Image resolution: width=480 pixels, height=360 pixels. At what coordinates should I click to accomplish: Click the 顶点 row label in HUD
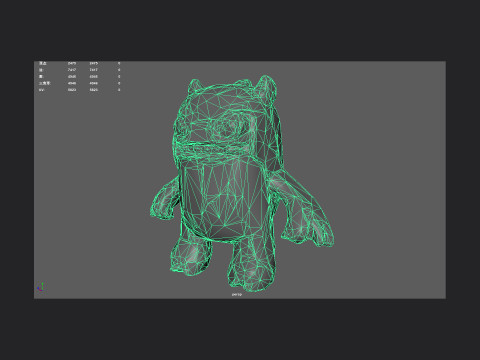pyautogui.click(x=42, y=63)
